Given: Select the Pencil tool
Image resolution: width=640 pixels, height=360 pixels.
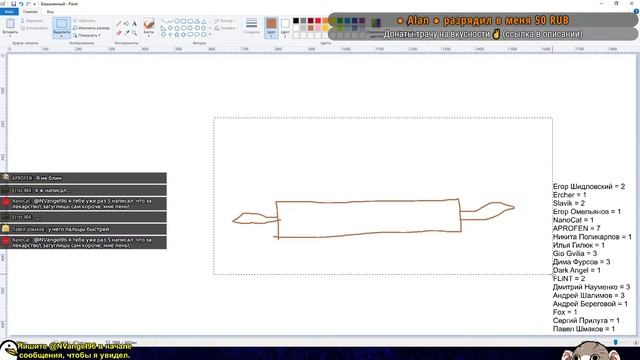Looking at the screenshot, I should pyautogui.click(x=119, y=24).
